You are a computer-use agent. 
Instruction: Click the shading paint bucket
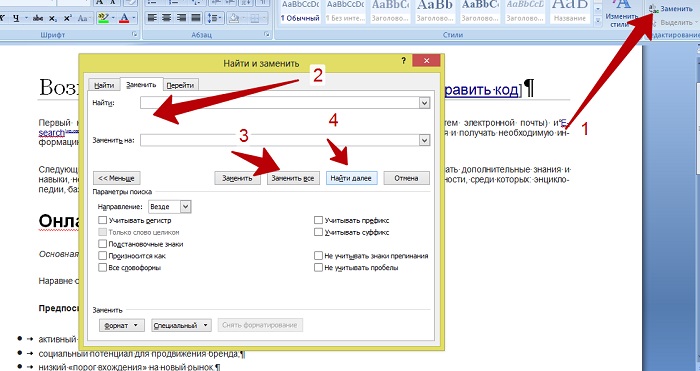234,18
